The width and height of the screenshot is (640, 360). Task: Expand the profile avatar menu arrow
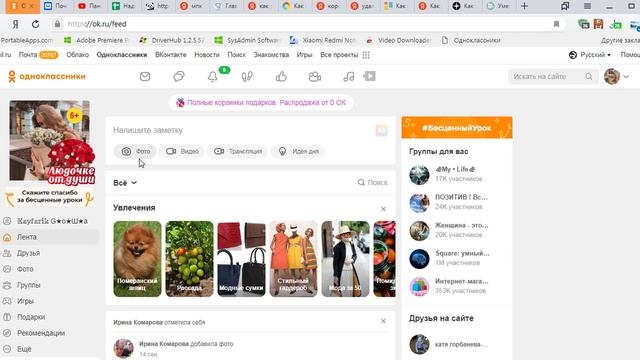pyautogui.click(x=626, y=76)
